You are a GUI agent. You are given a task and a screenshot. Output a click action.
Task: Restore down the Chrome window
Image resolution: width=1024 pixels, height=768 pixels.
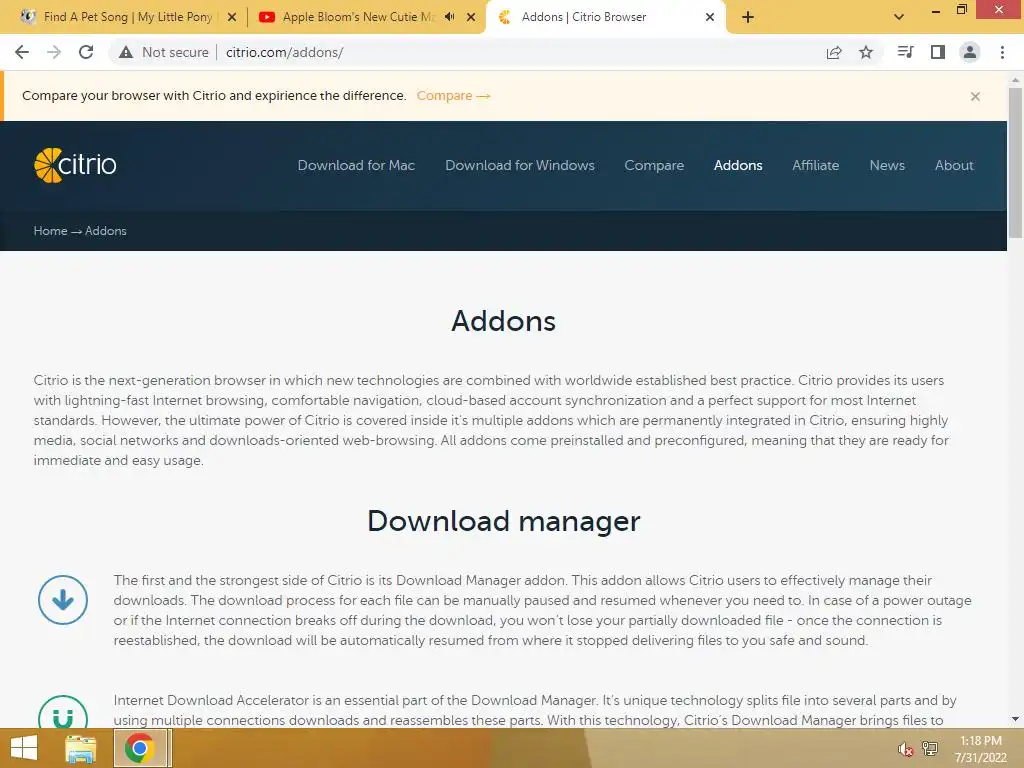tap(961, 9)
